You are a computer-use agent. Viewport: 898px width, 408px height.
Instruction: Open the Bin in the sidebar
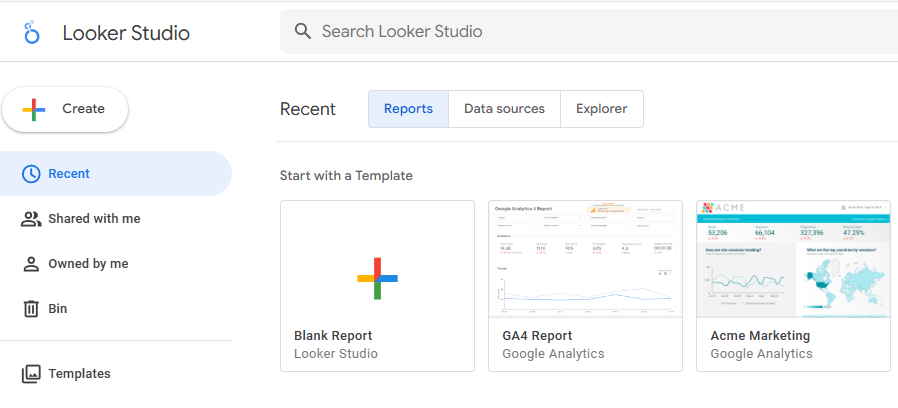(x=116, y=309)
